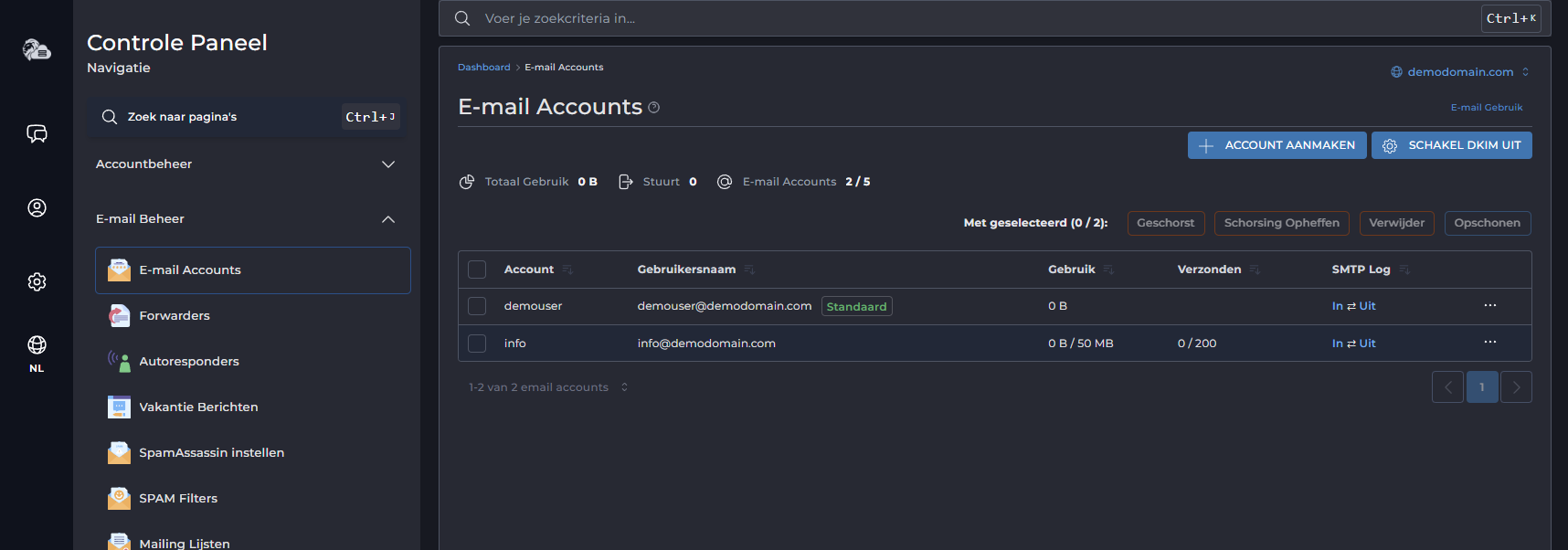Viewport: 1568px width, 550px height.
Task: Click the Mailing Lijsten icon
Action: coord(119,541)
